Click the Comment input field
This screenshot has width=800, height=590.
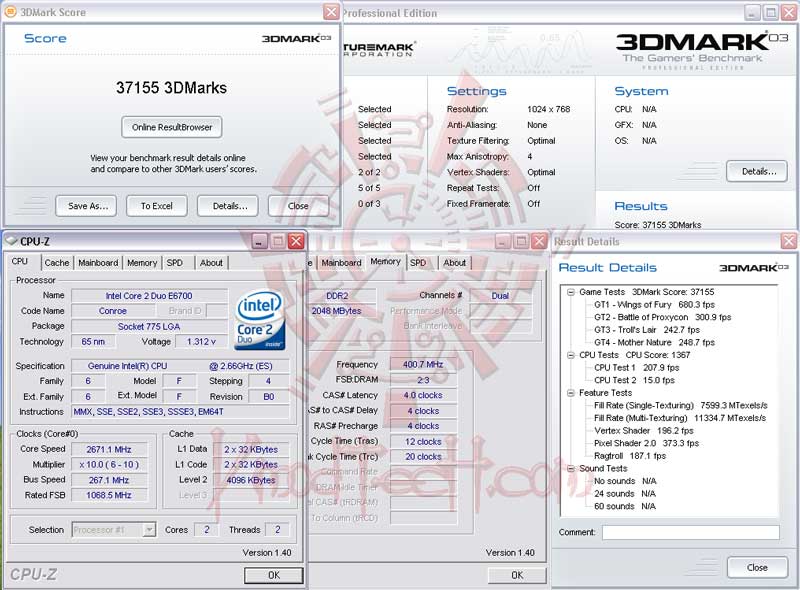point(691,532)
